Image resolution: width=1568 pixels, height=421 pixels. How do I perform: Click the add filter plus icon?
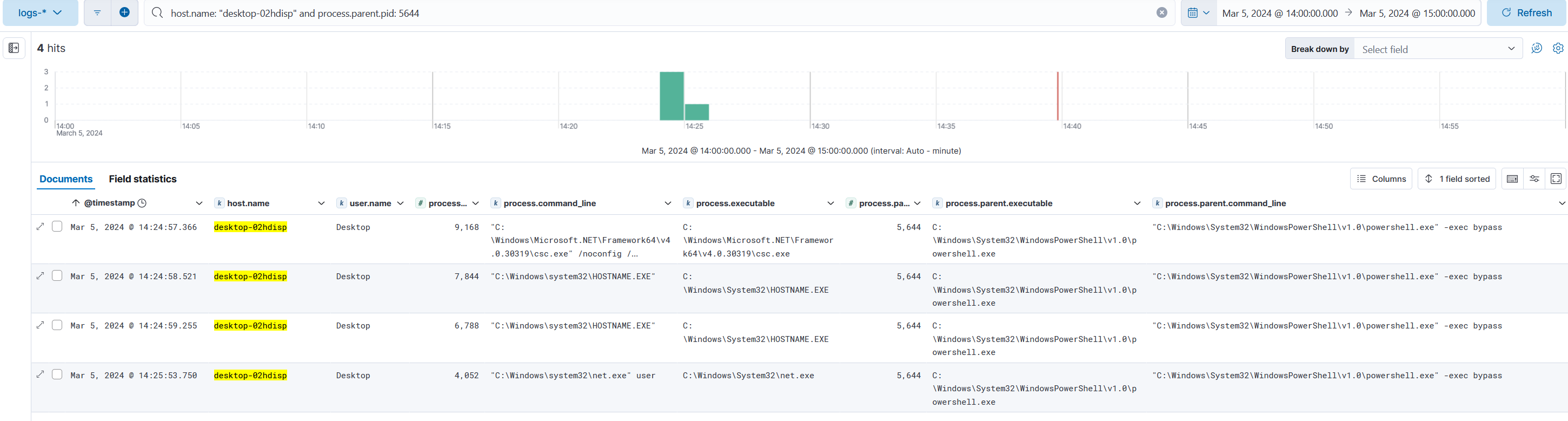tap(124, 13)
